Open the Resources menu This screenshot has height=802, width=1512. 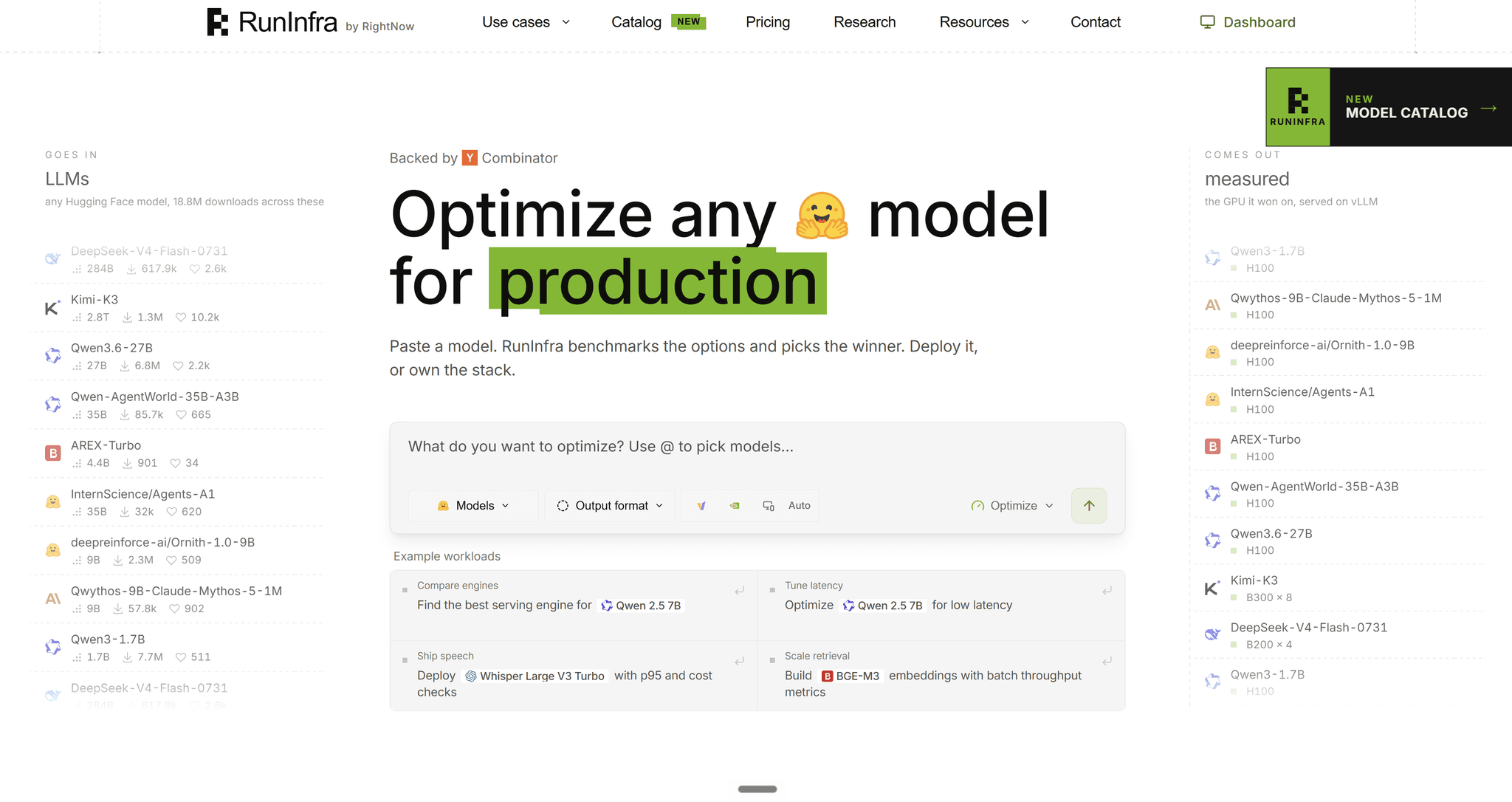[984, 22]
